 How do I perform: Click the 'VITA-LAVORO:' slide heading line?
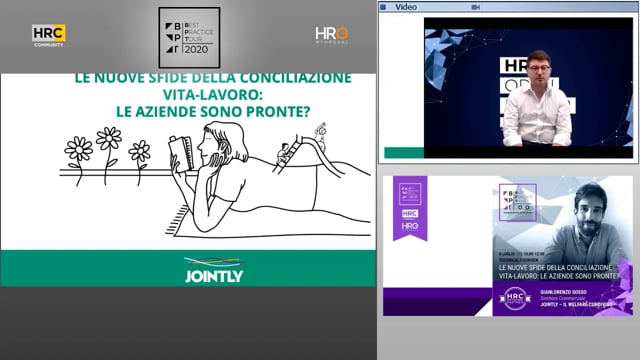coord(212,95)
